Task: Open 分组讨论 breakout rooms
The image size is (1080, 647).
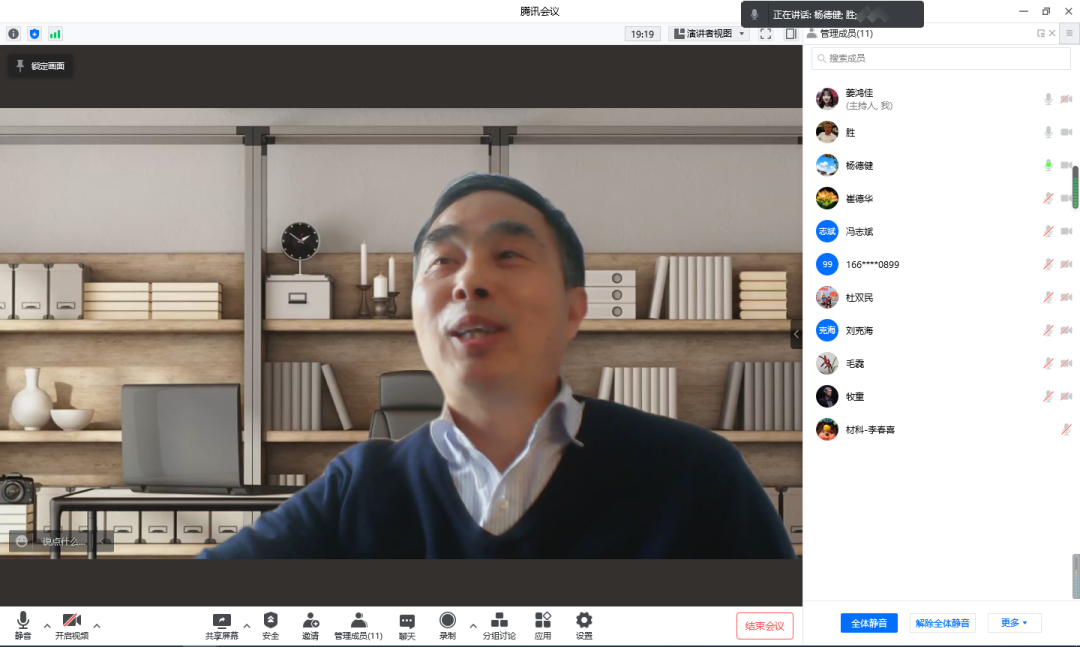Action: [499, 625]
